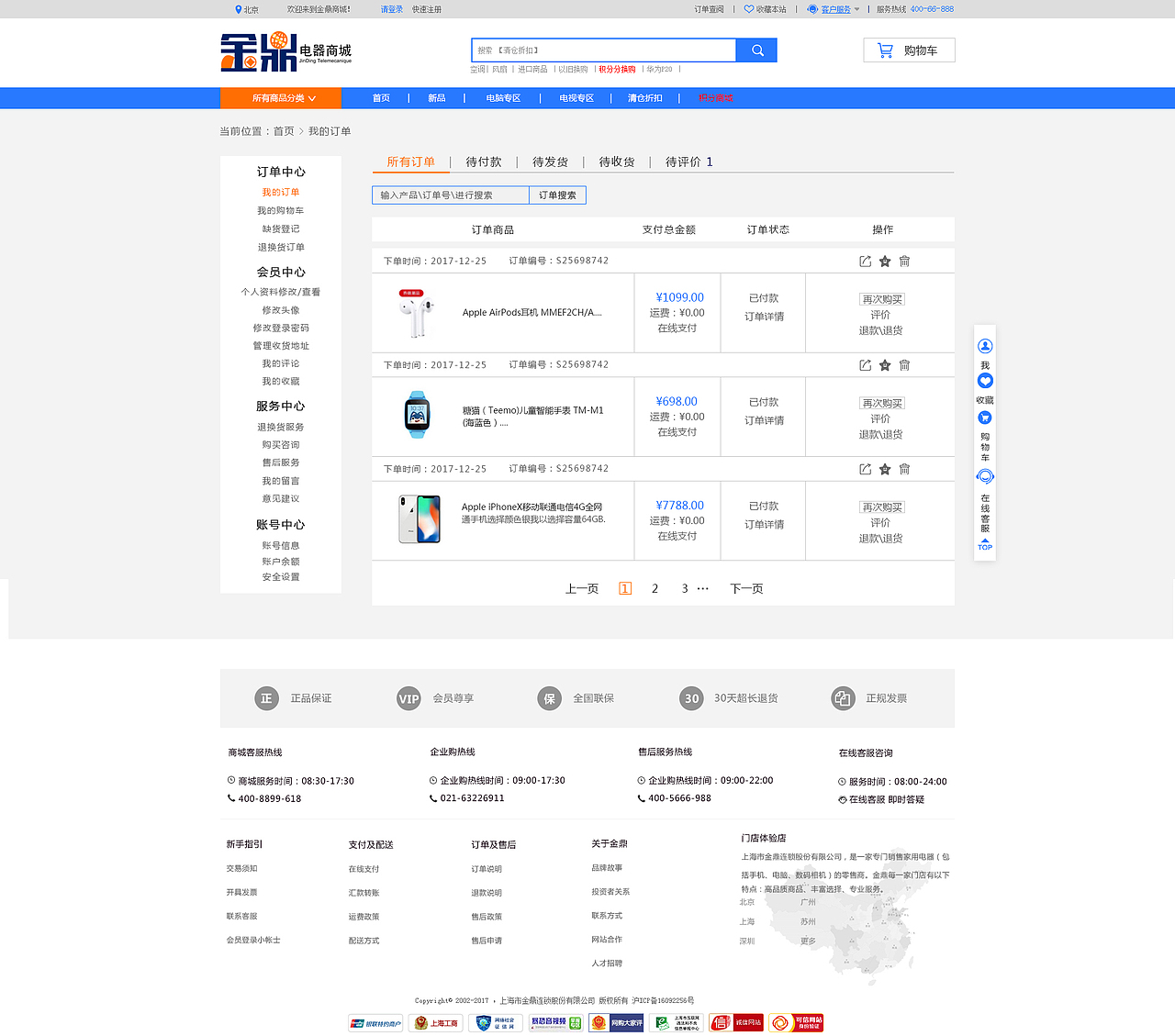Open 缺货登记 in the sidebar
This screenshot has height=1036, width=1175.
(x=281, y=228)
